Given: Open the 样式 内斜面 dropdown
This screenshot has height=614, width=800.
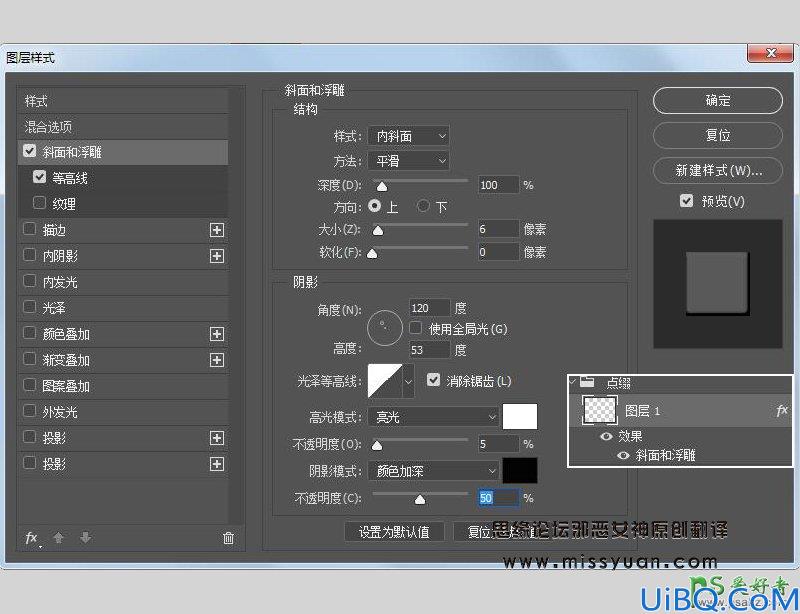Looking at the screenshot, I should (409, 136).
